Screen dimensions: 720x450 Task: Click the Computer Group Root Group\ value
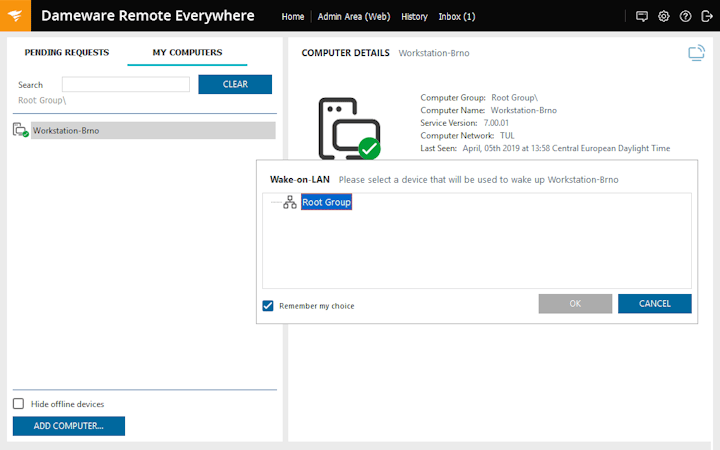click(514, 98)
